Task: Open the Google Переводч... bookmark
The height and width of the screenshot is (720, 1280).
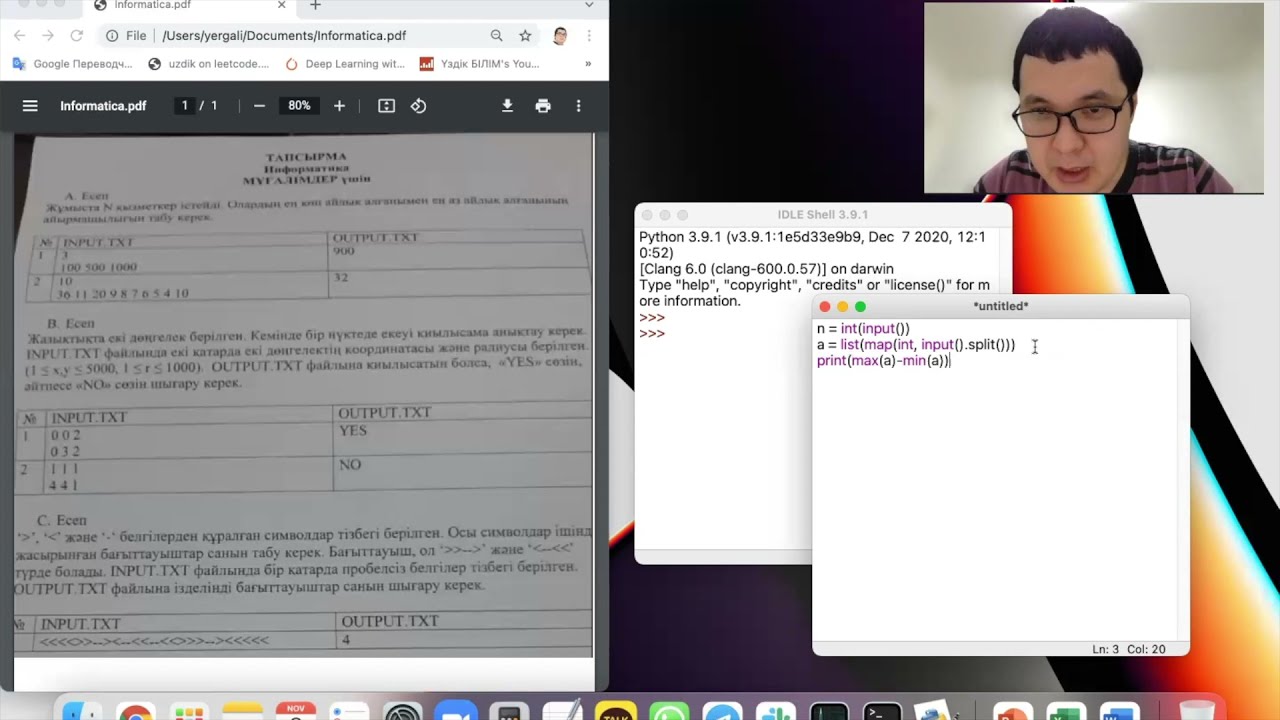Action: (x=73, y=64)
